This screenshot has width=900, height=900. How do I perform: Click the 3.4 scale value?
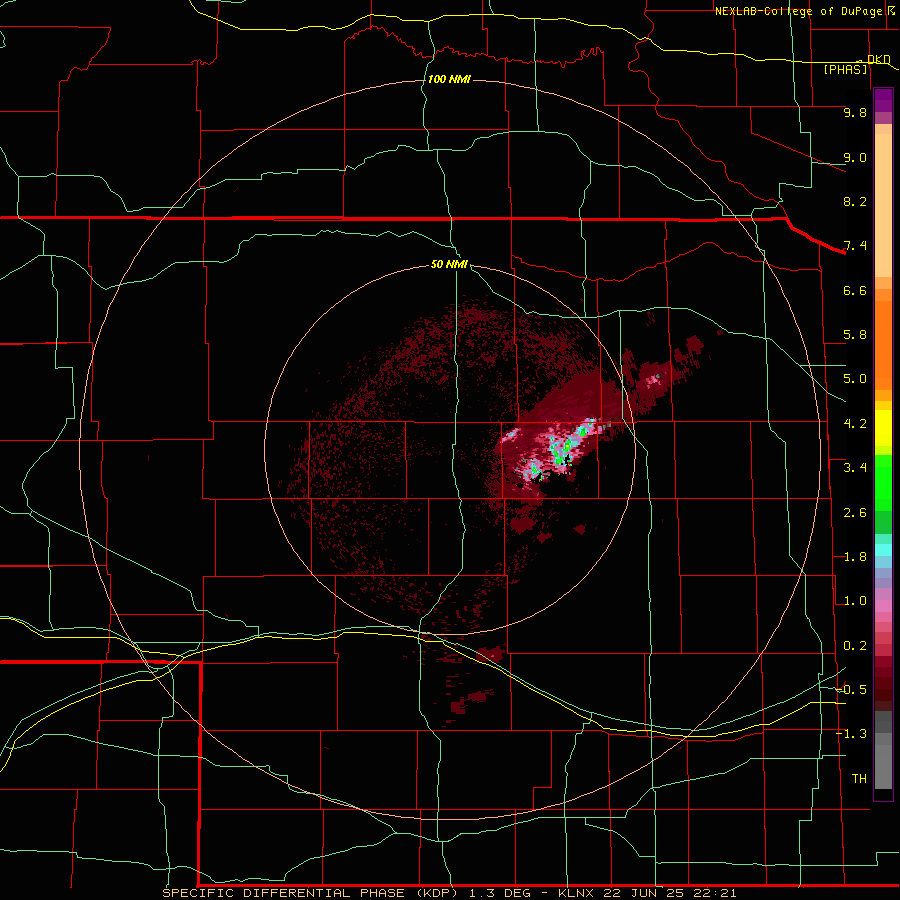tap(855, 468)
